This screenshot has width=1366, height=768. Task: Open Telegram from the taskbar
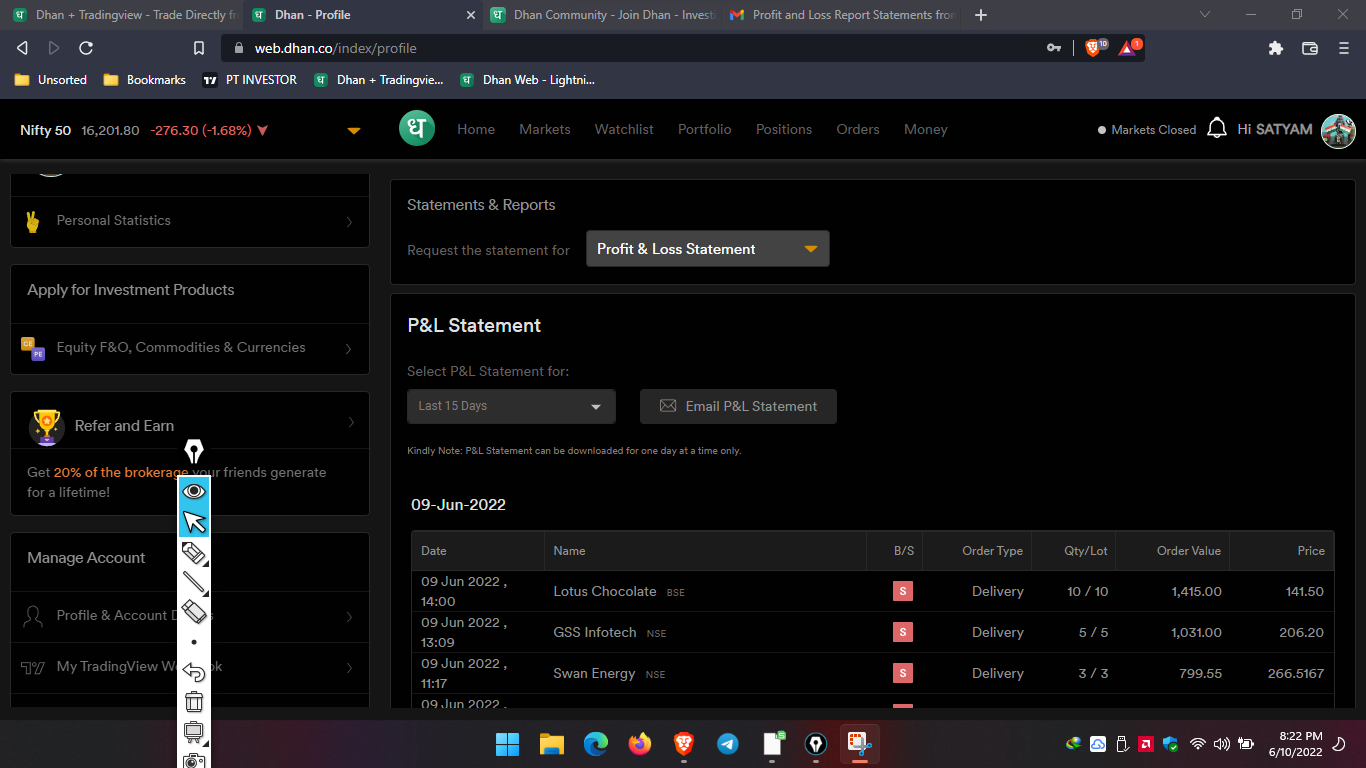(x=728, y=744)
